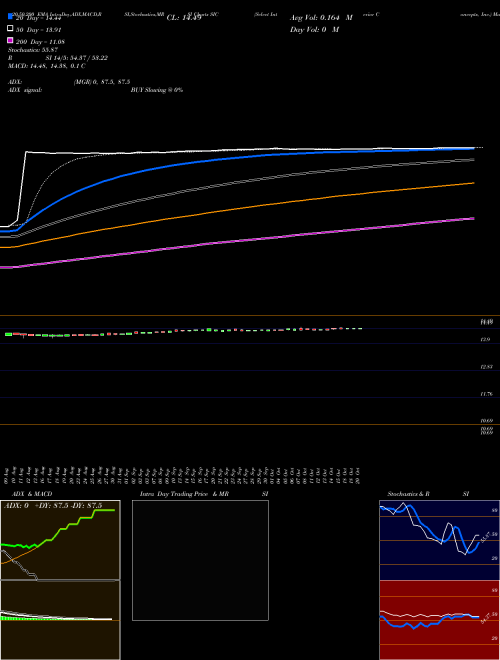Click the 'BUY Slowing @ 0%' ADX signal text
This screenshot has width=500, height=660.
157,90
